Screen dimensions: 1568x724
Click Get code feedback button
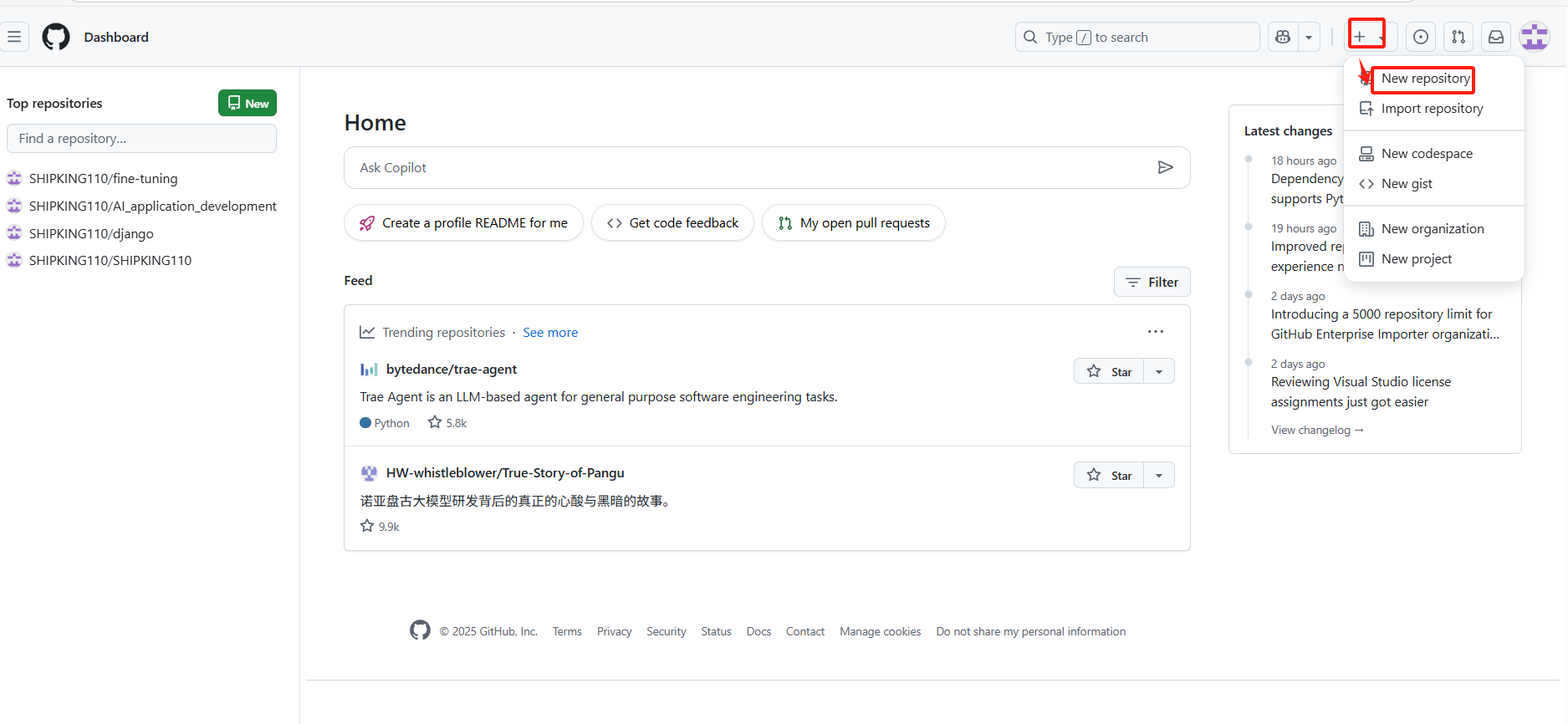pos(672,222)
